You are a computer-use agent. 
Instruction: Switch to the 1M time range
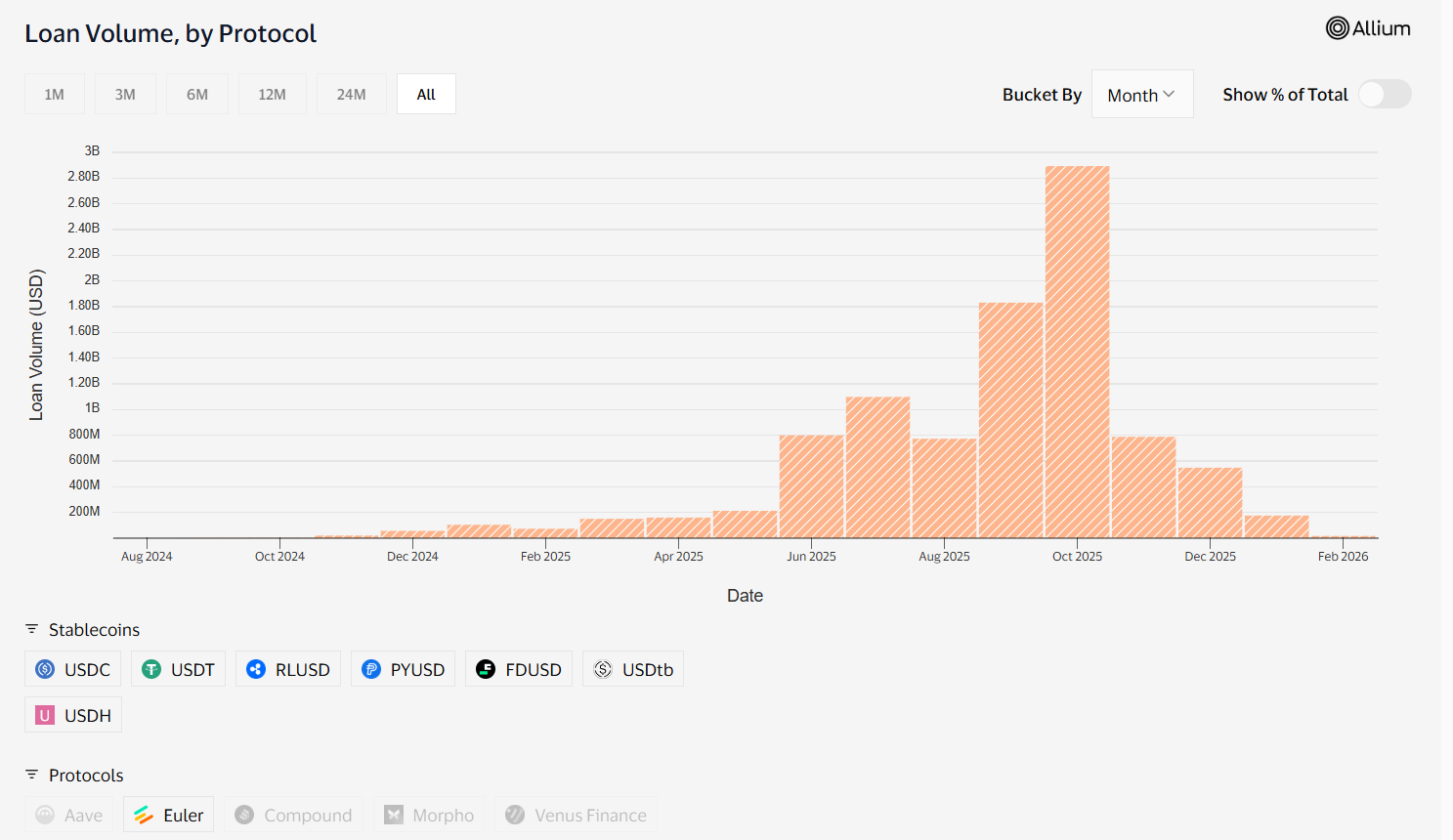point(54,94)
